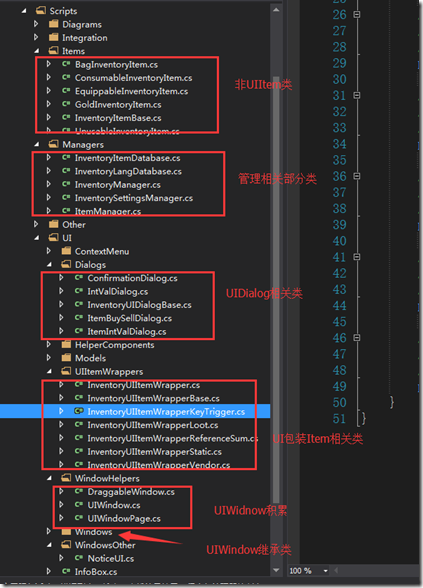Open the 100 % zoom dropdown
This screenshot has width=423, height=588.
(325, 571)
